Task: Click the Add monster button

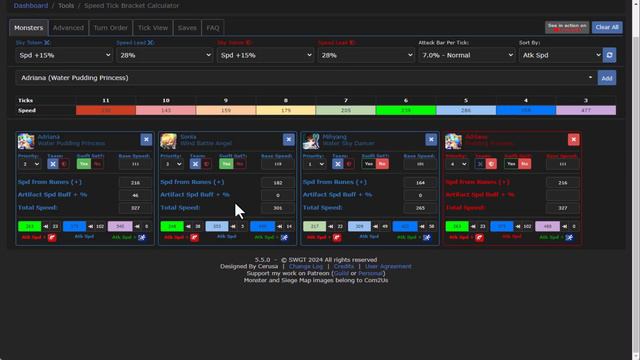Action: click(x=607, y=78)
